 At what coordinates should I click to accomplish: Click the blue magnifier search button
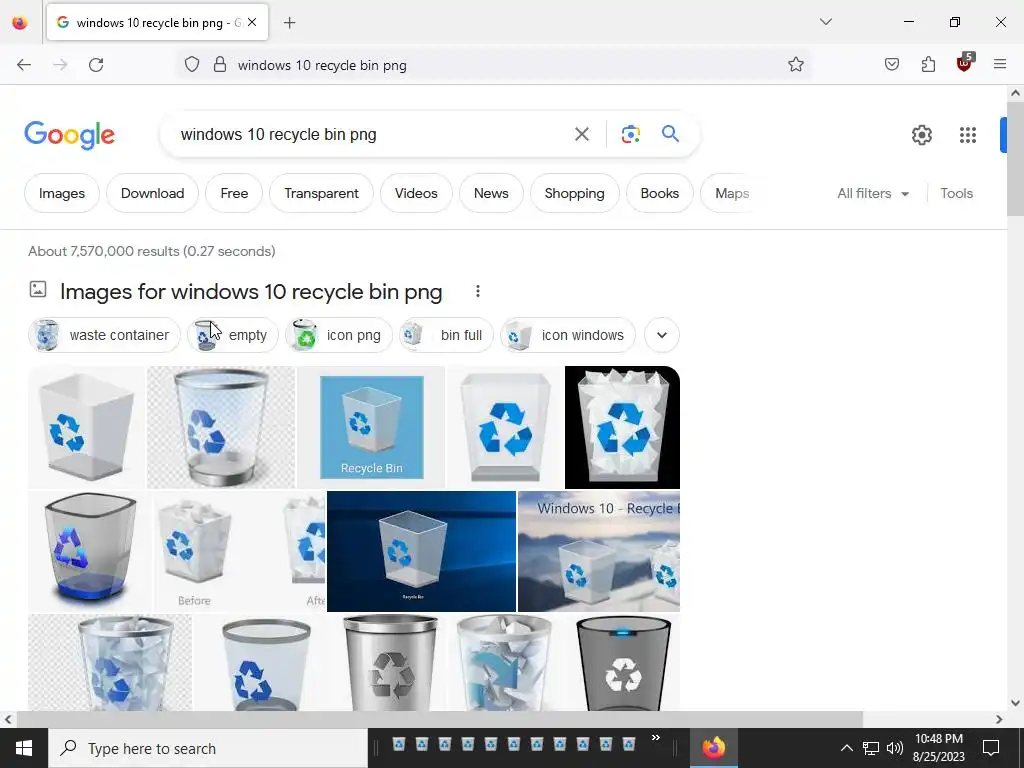670,134
